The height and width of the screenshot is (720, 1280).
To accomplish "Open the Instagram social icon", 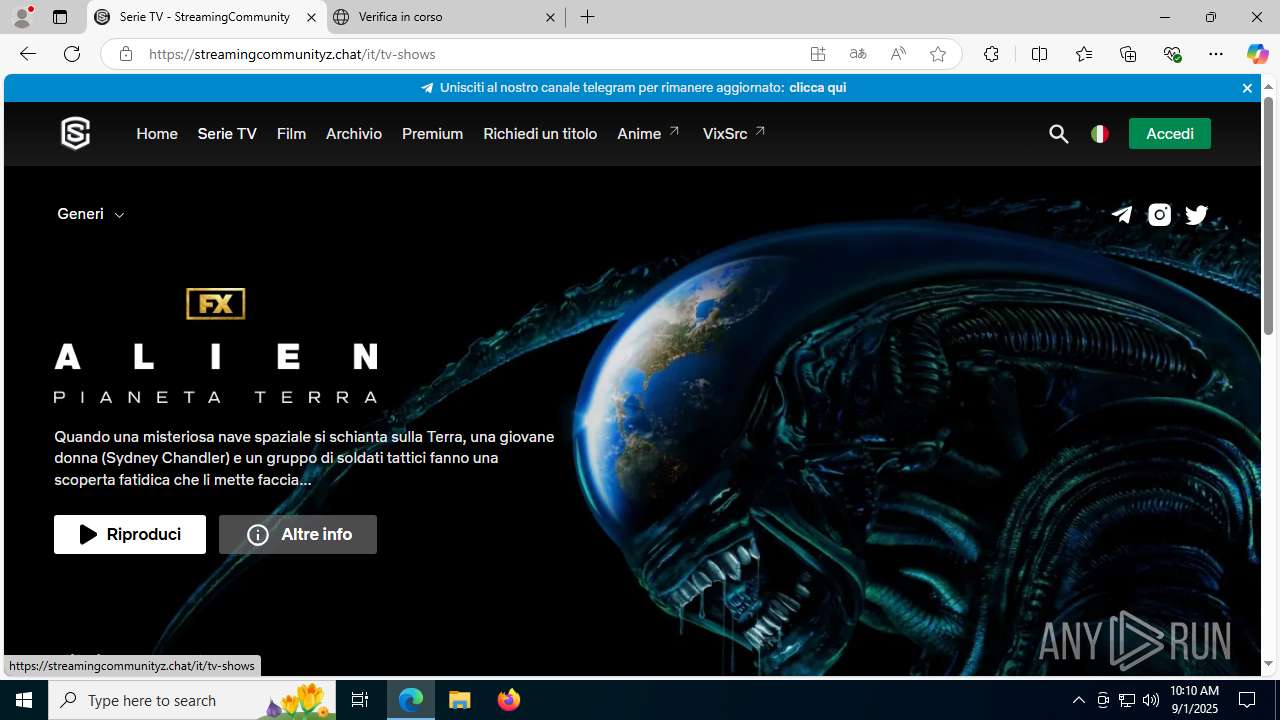I will tap(1159, 215).
